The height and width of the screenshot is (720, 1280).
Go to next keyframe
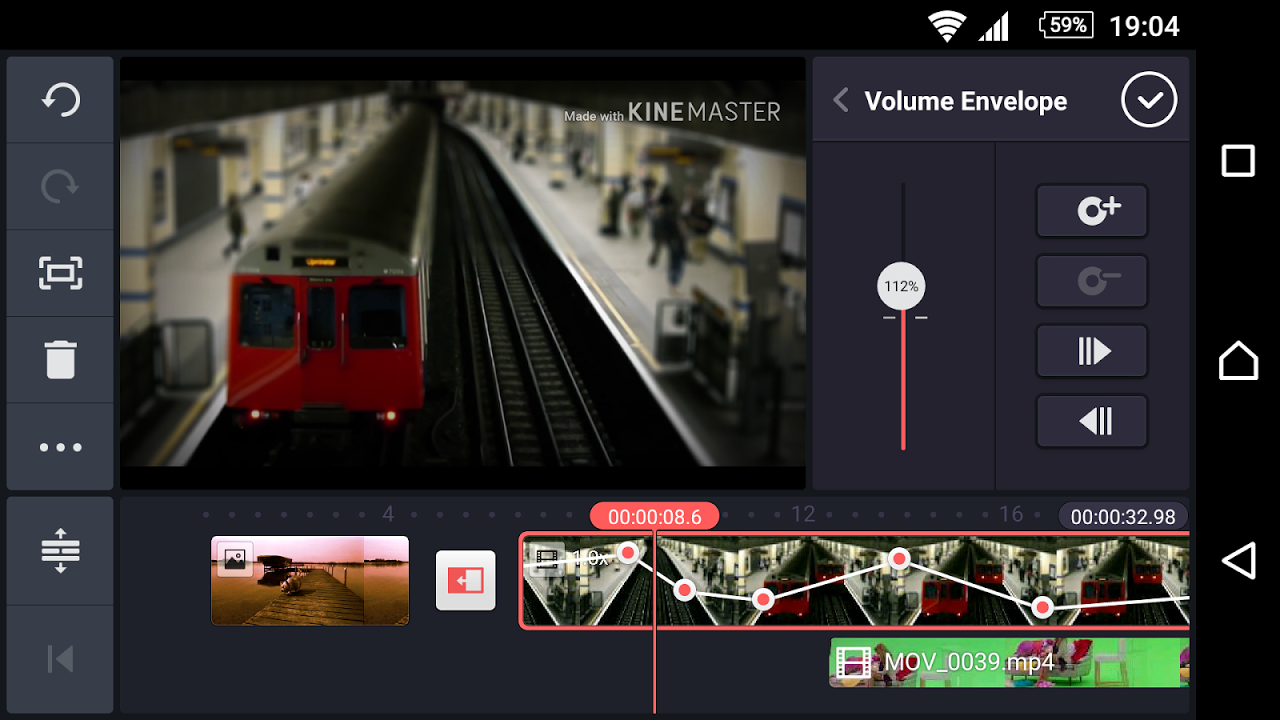[1092, 351]
